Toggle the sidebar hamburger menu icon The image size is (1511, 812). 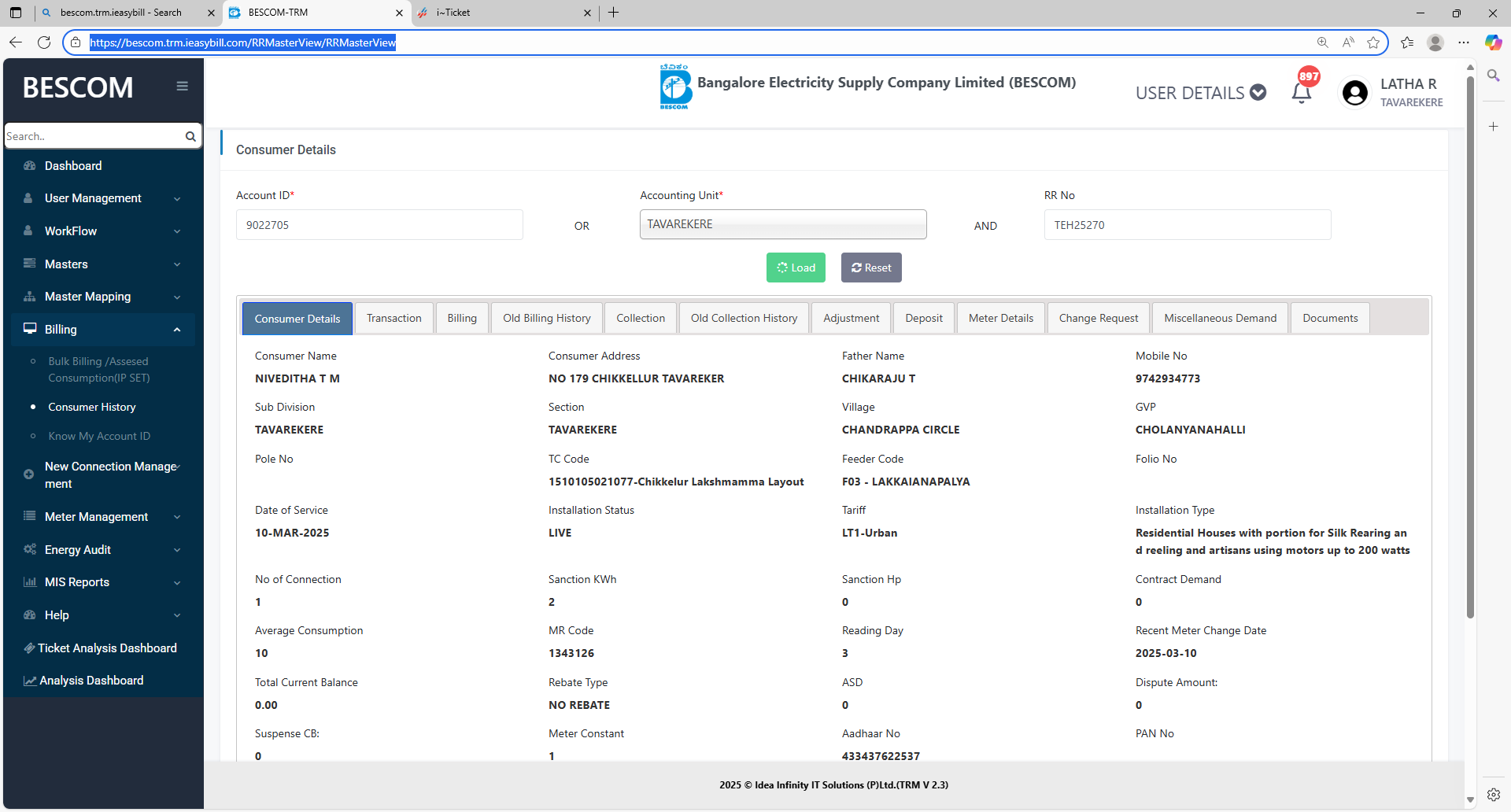[182, 87]
